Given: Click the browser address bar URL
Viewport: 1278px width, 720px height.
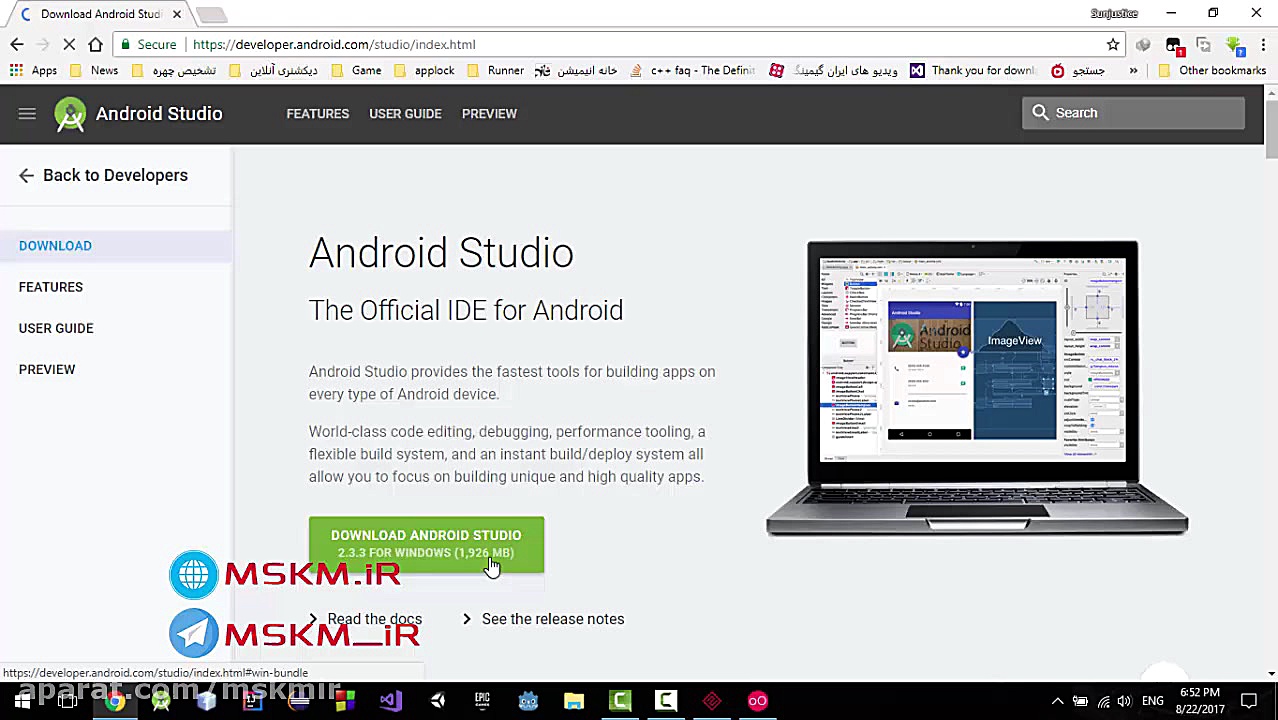Looking at the screenshot, I should coord(334,45).
